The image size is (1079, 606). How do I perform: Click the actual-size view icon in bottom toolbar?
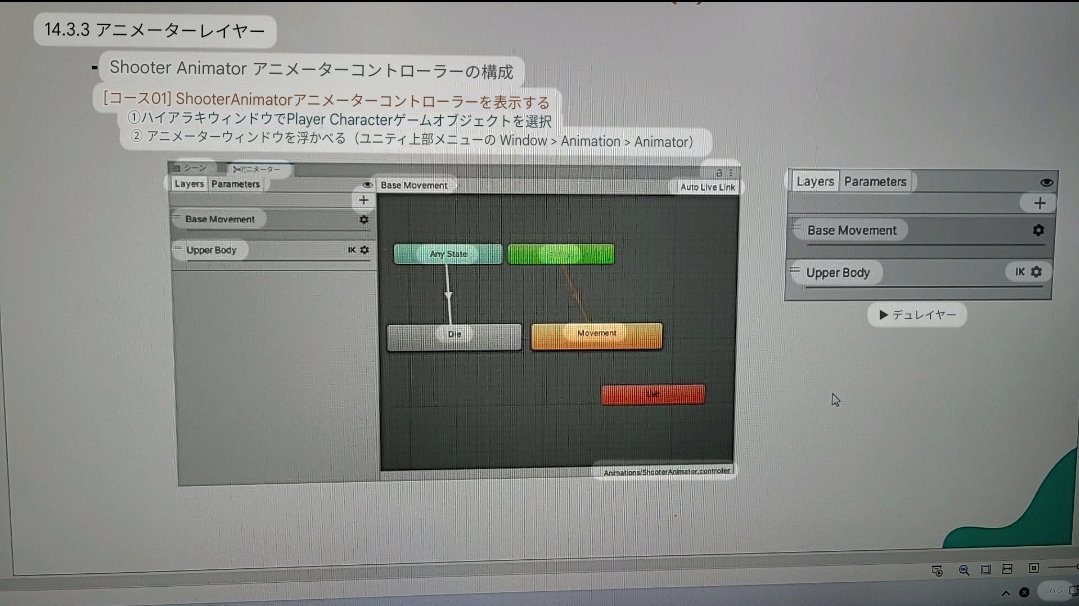click(1033, 569)
